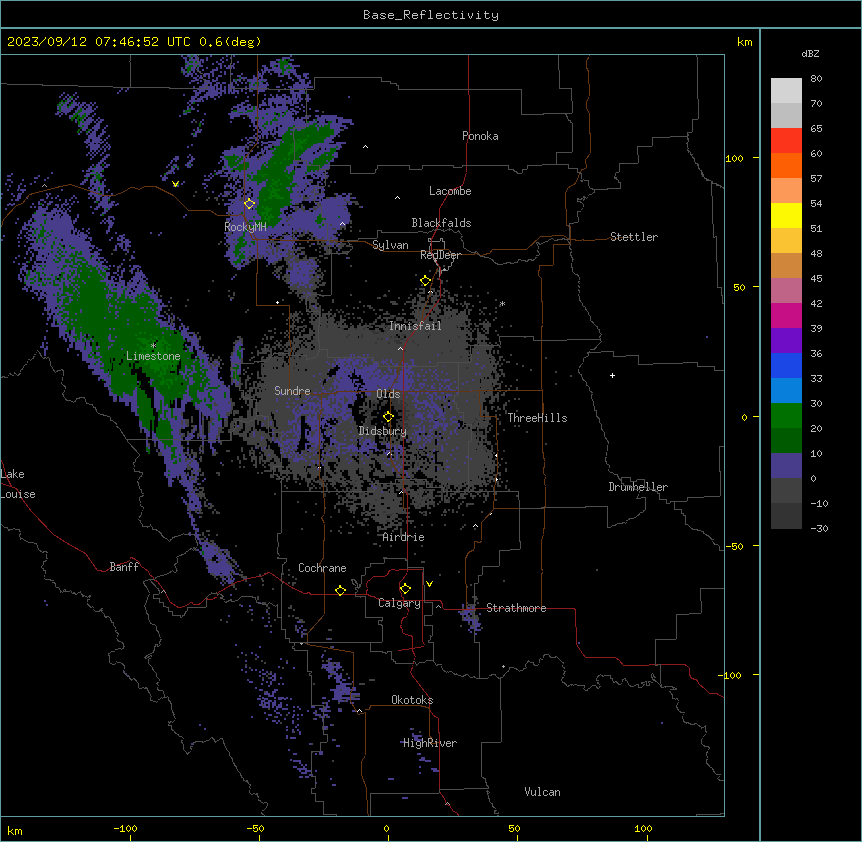Click the km unit label at top right
The image size is (862, 842).
pos(744,42)
